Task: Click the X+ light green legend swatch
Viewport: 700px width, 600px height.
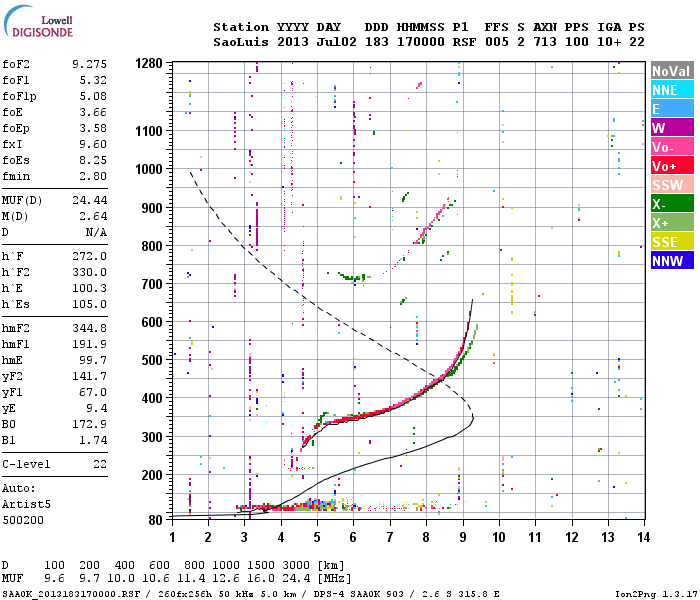Action: (x=672, y=222)
